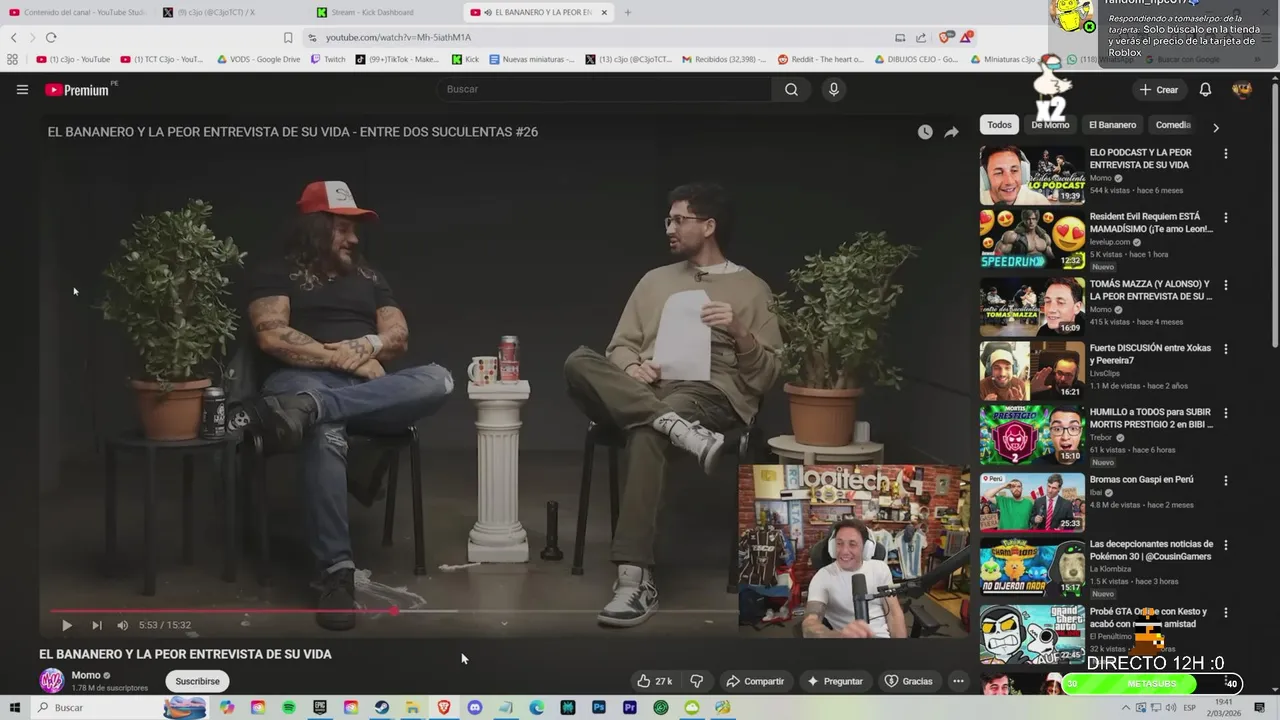The image size is (1280, 720).
Task: Open options for MORTIS PRESTIGIO video
Action: point(1226,413)
